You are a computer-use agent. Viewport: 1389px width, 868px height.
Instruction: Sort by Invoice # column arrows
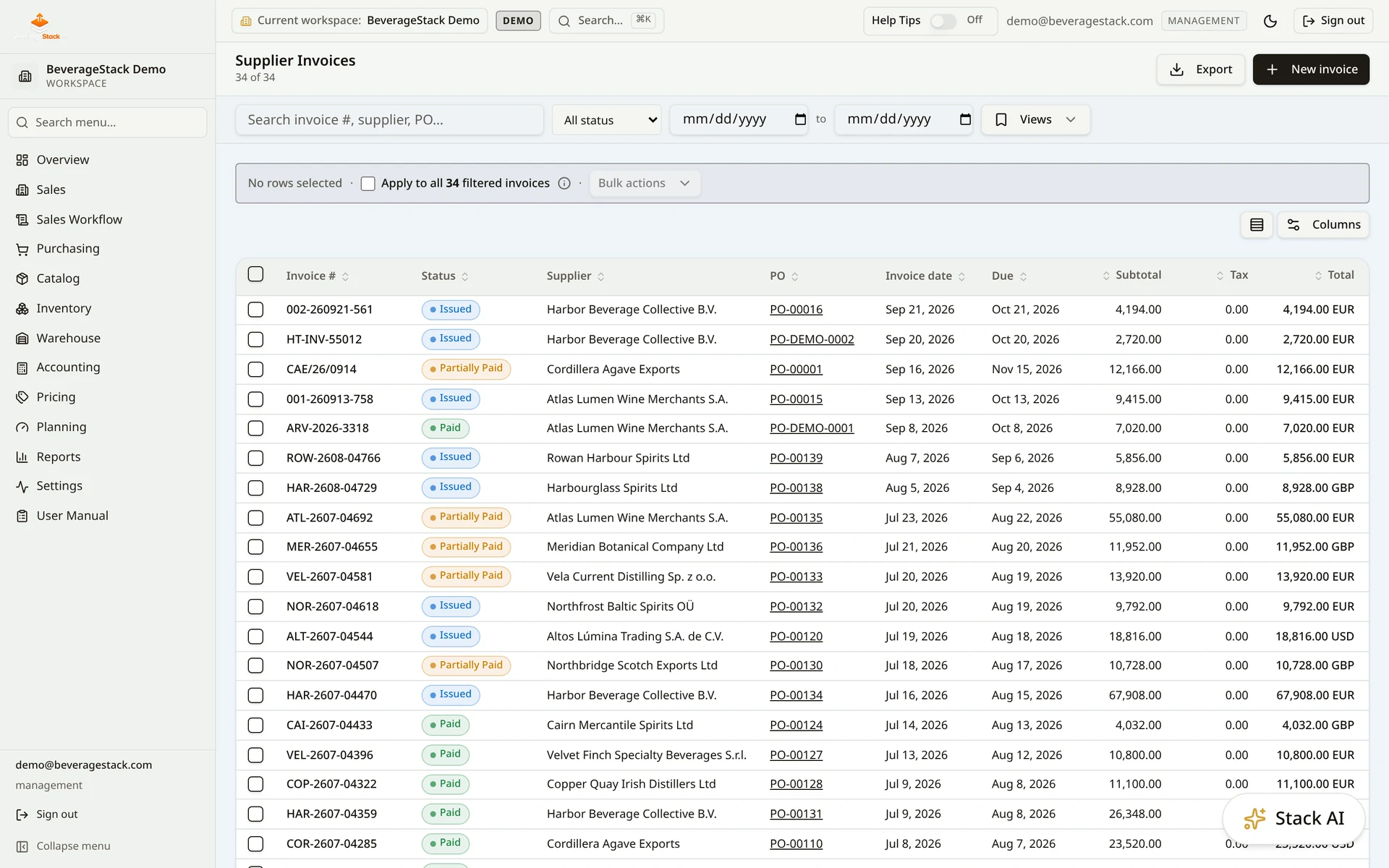tap(346, 276)
